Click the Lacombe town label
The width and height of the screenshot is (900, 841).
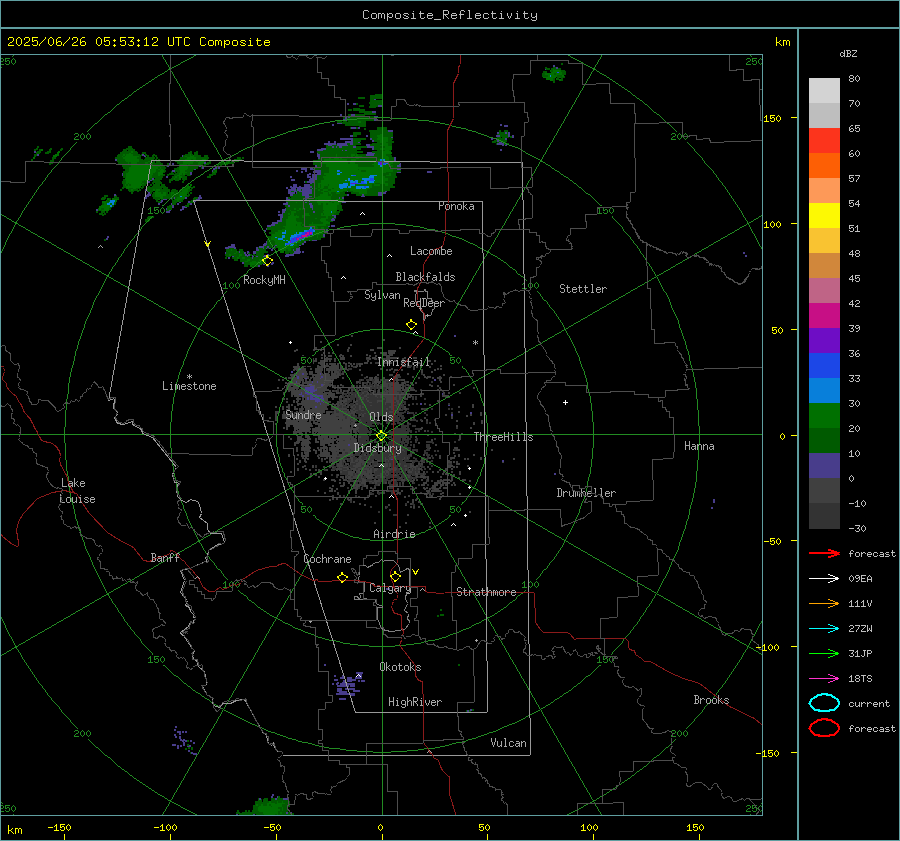(431, 251)
